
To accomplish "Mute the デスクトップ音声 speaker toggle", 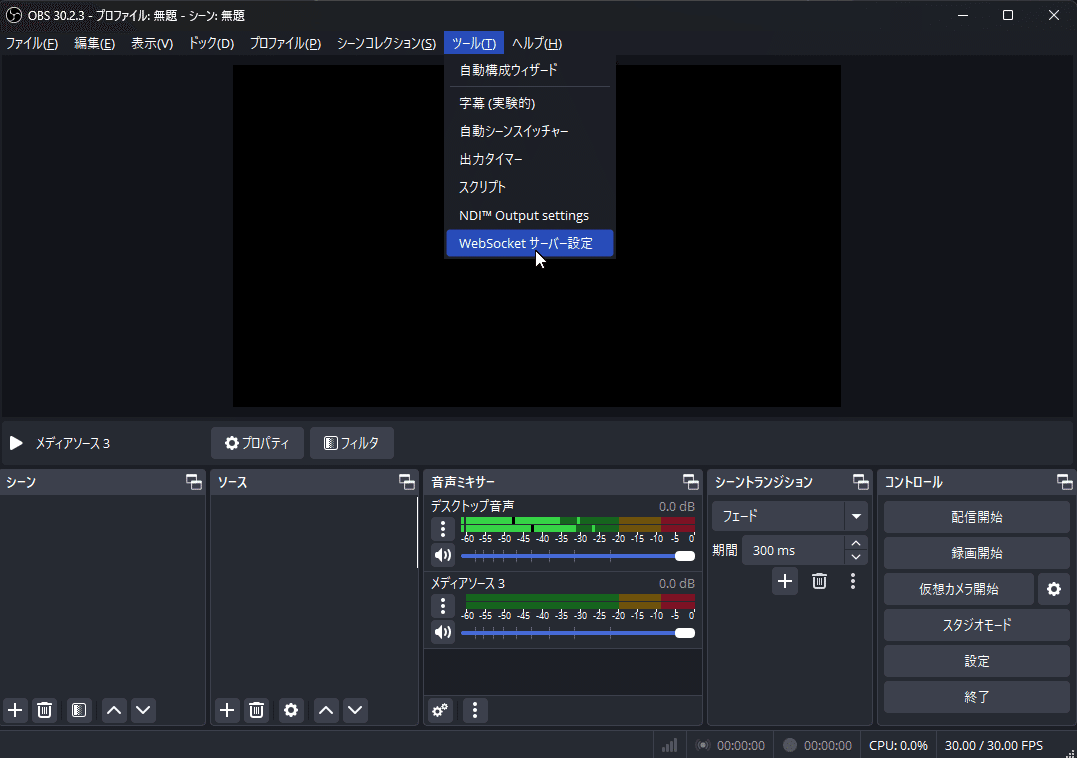I will tap(443, 555).
